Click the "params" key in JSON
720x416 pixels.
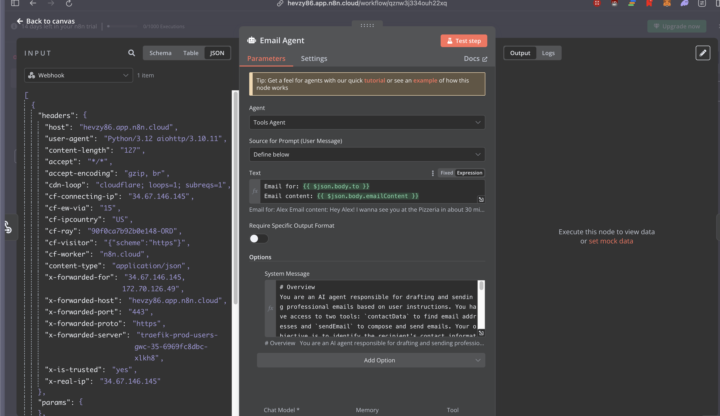click(x=56, y=402)
